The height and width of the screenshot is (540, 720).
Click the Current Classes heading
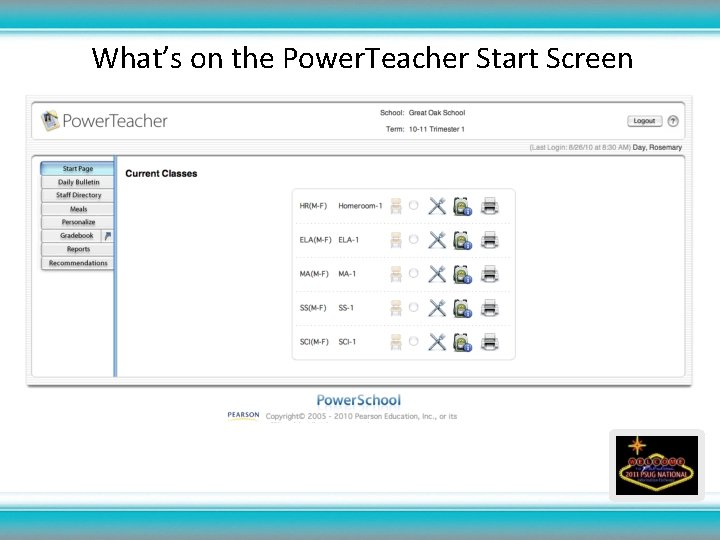(x=161, y=174)
